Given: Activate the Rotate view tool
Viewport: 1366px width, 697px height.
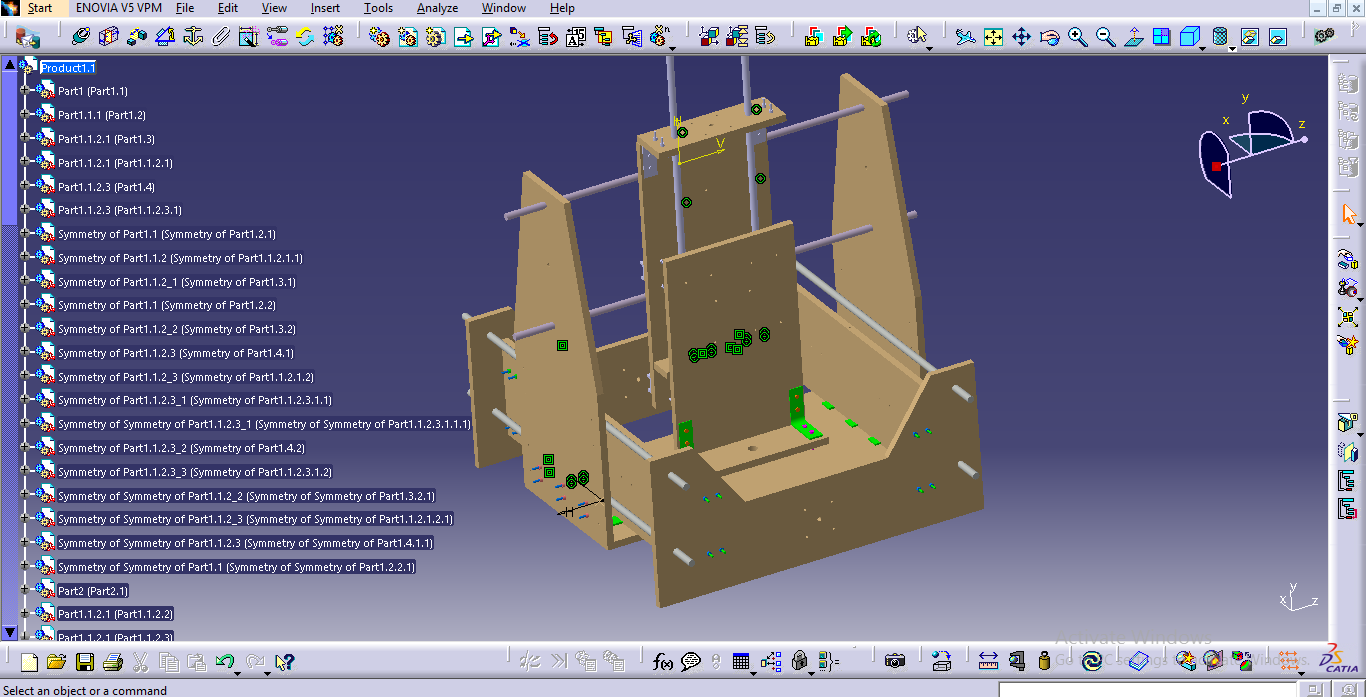Looking at the screenshot, I should click(x=1049, y=37).
